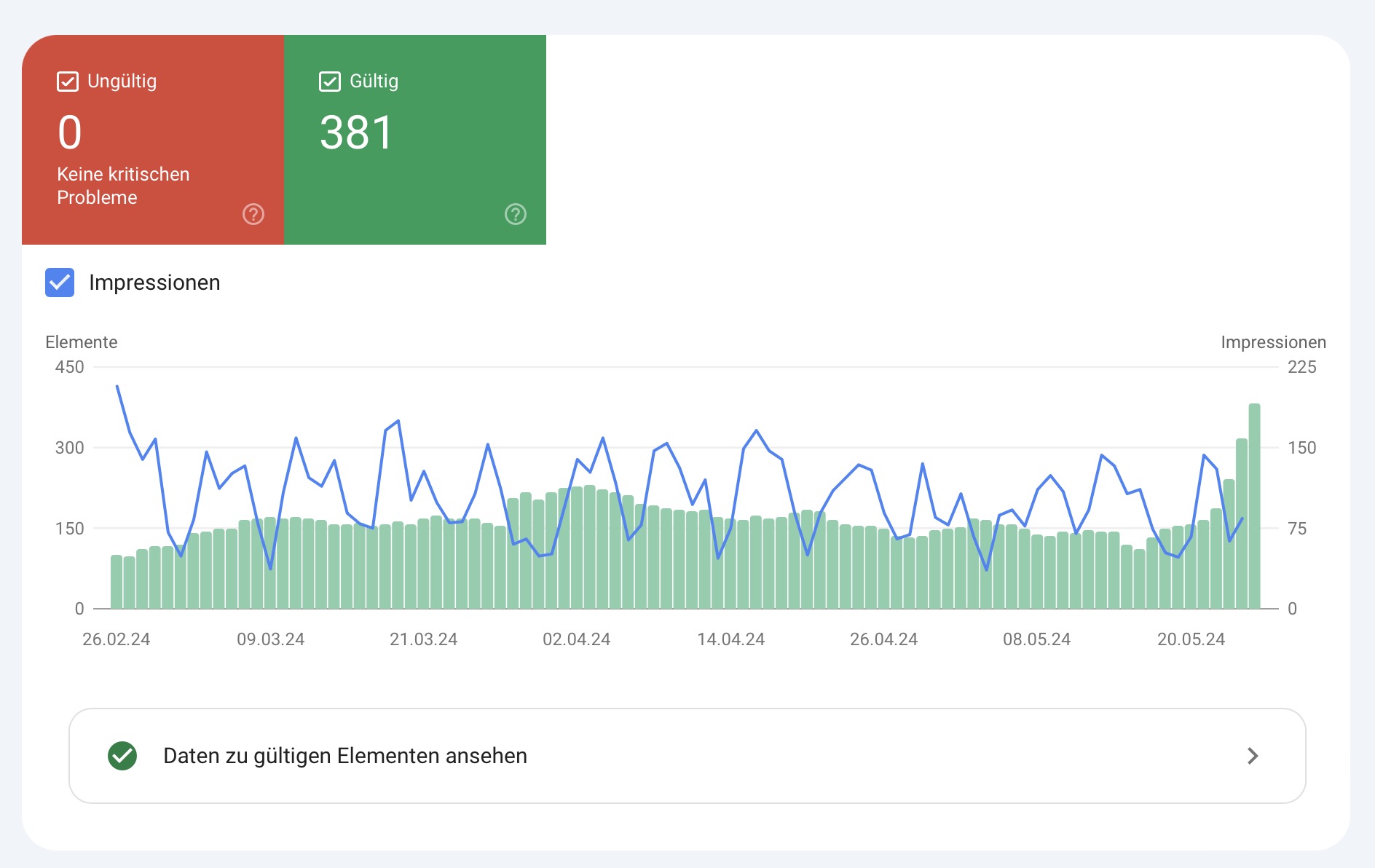Select the red Ungültig summary card
Image resolution: width=1375 pixels, height=868 pixels.
click(153, 138)
